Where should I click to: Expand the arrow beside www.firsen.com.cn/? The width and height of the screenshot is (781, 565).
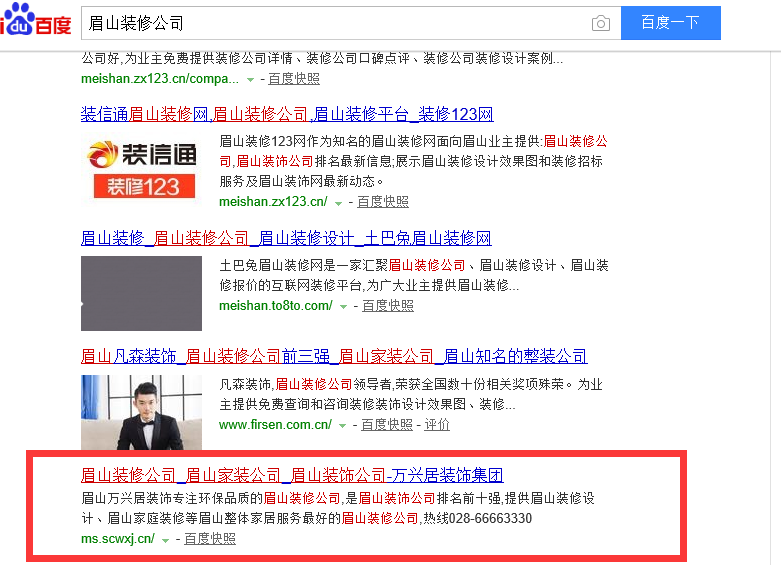click(x=343, y=426)
